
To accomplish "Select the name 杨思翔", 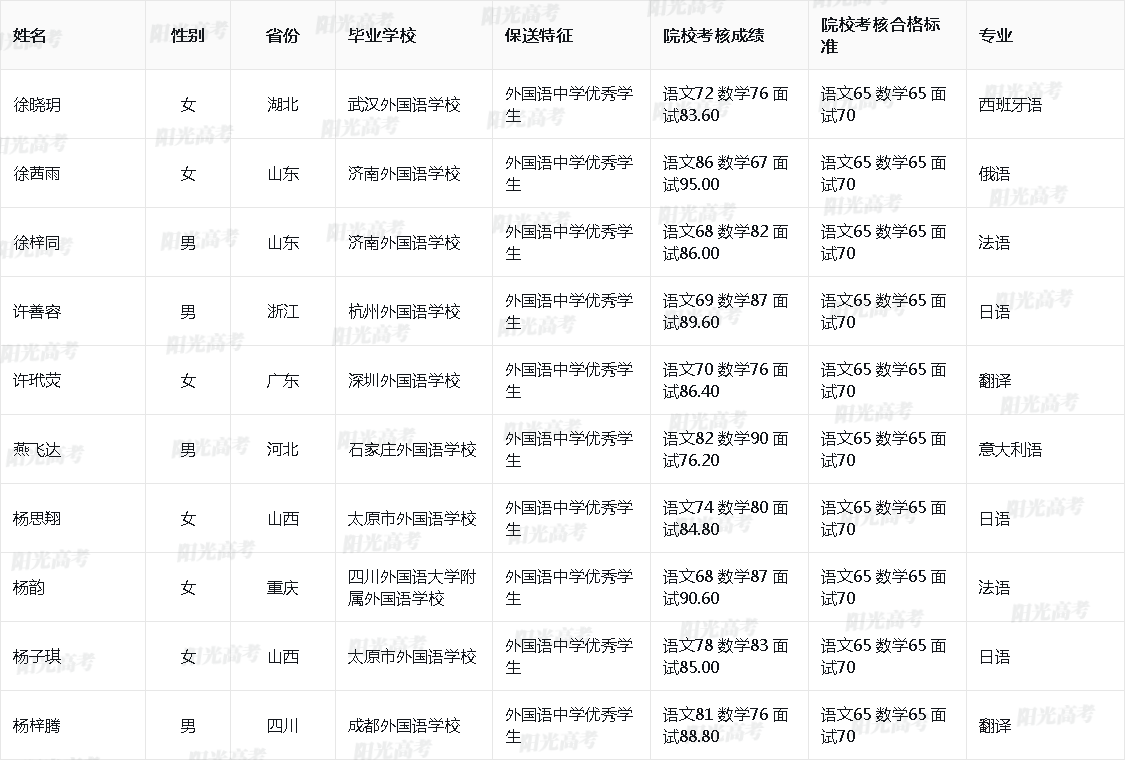I will pos(37,518).
